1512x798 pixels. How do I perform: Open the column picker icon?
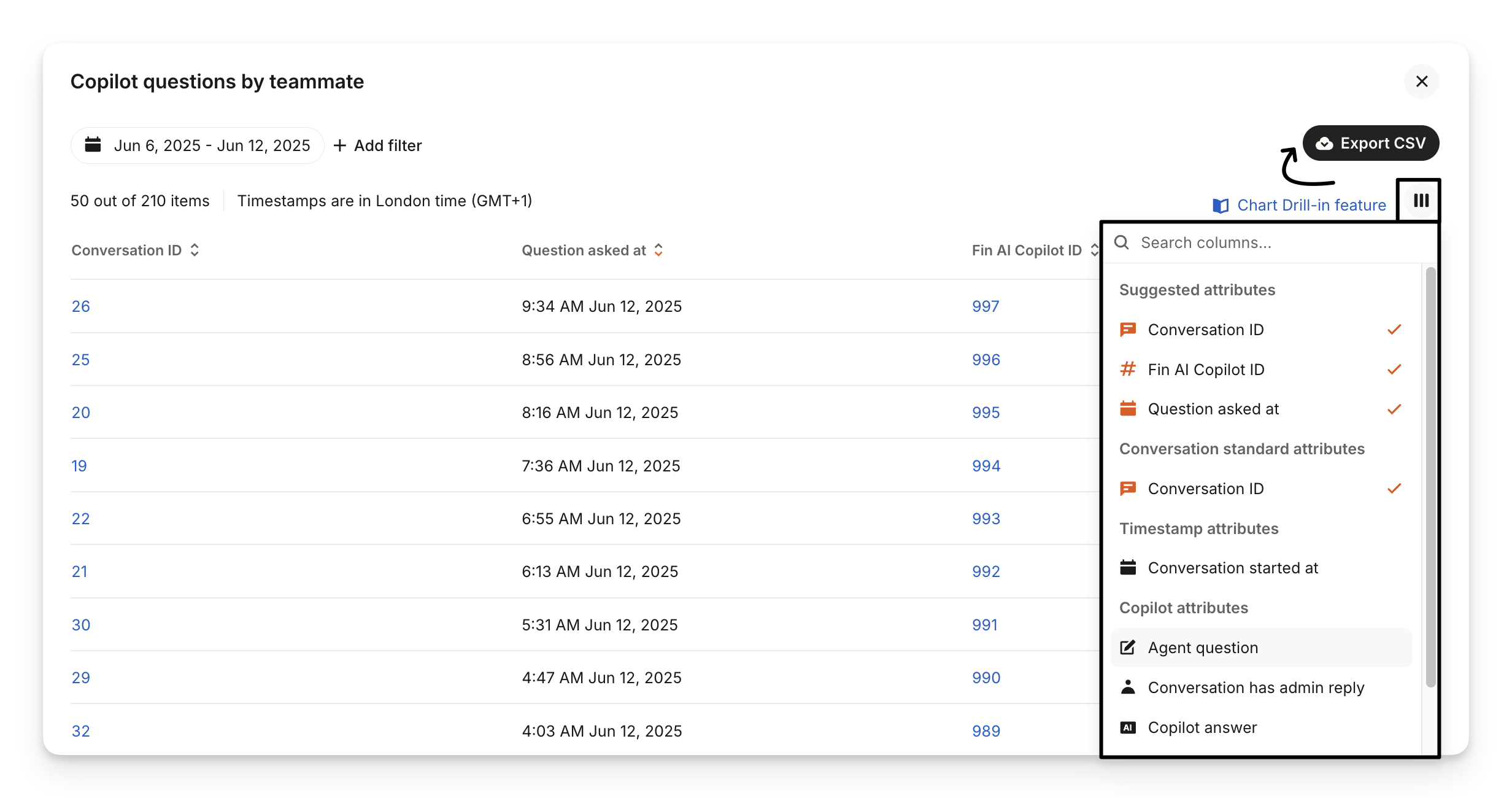click(1421, 201)
